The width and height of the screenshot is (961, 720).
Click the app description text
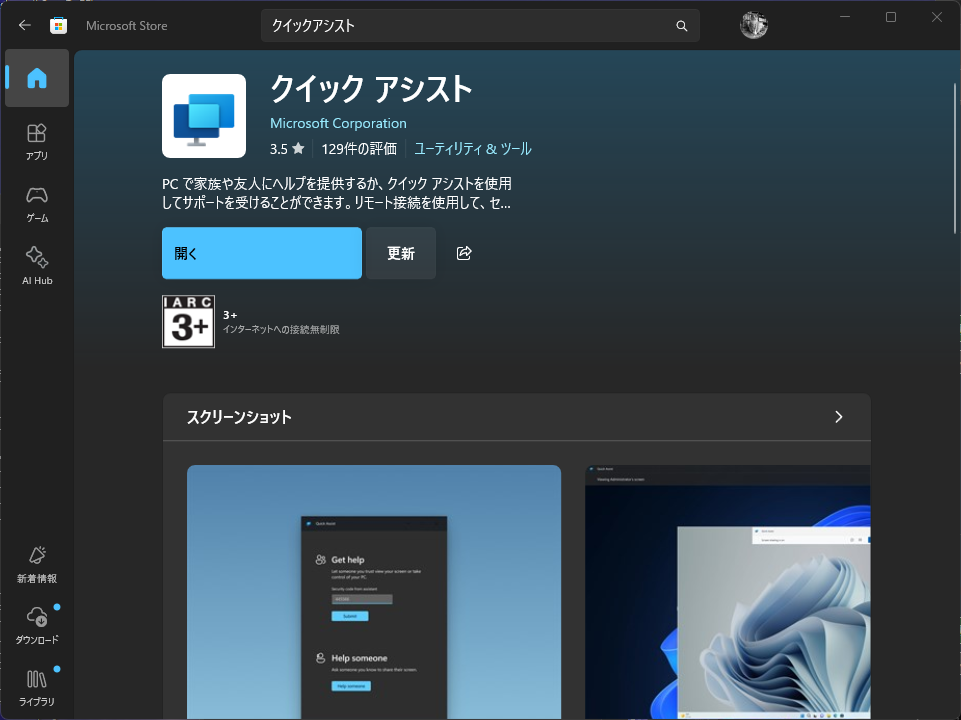click(x=336, y=193)
